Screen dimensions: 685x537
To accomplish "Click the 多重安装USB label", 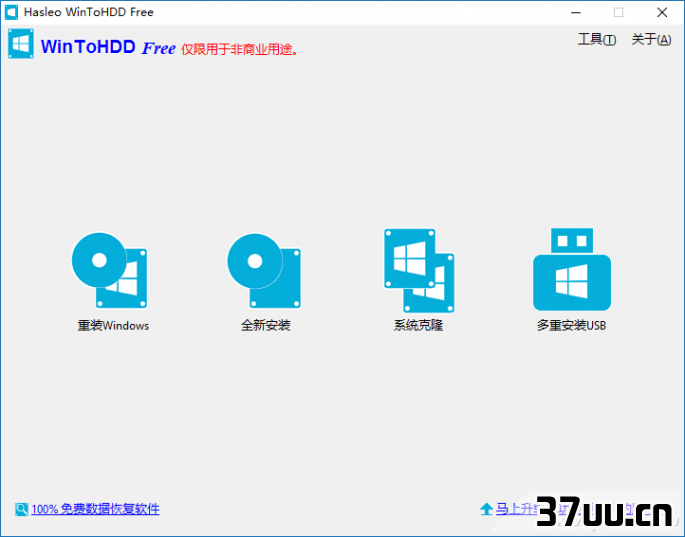I will click(x=571, y=325).
